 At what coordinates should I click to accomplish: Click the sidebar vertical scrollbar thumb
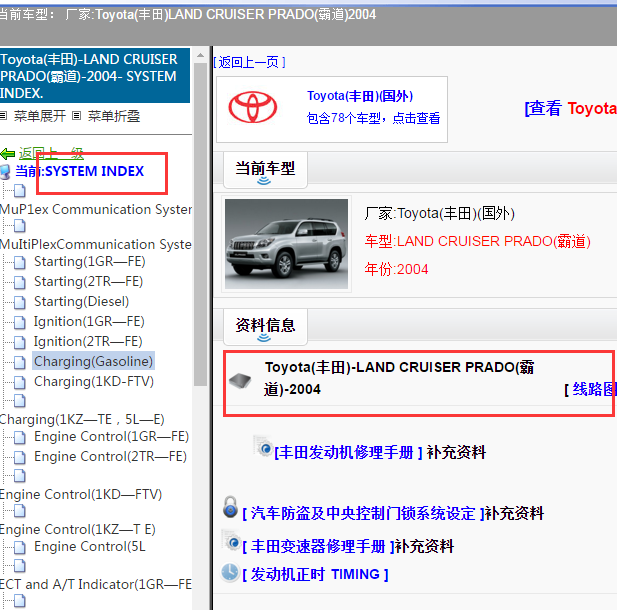tap(200, 224)
